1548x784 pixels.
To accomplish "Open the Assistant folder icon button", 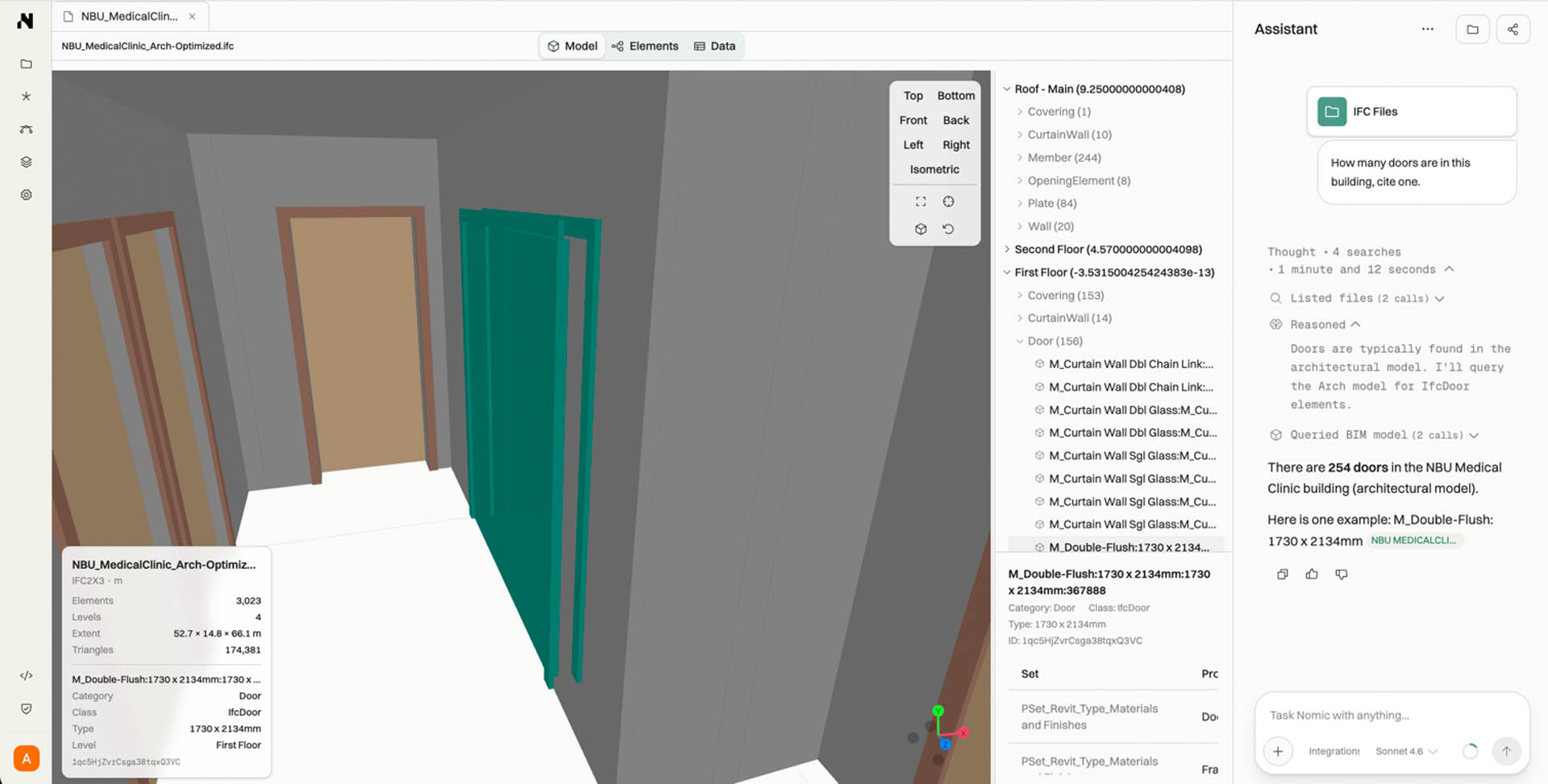I will click(x=1472, y=29).
